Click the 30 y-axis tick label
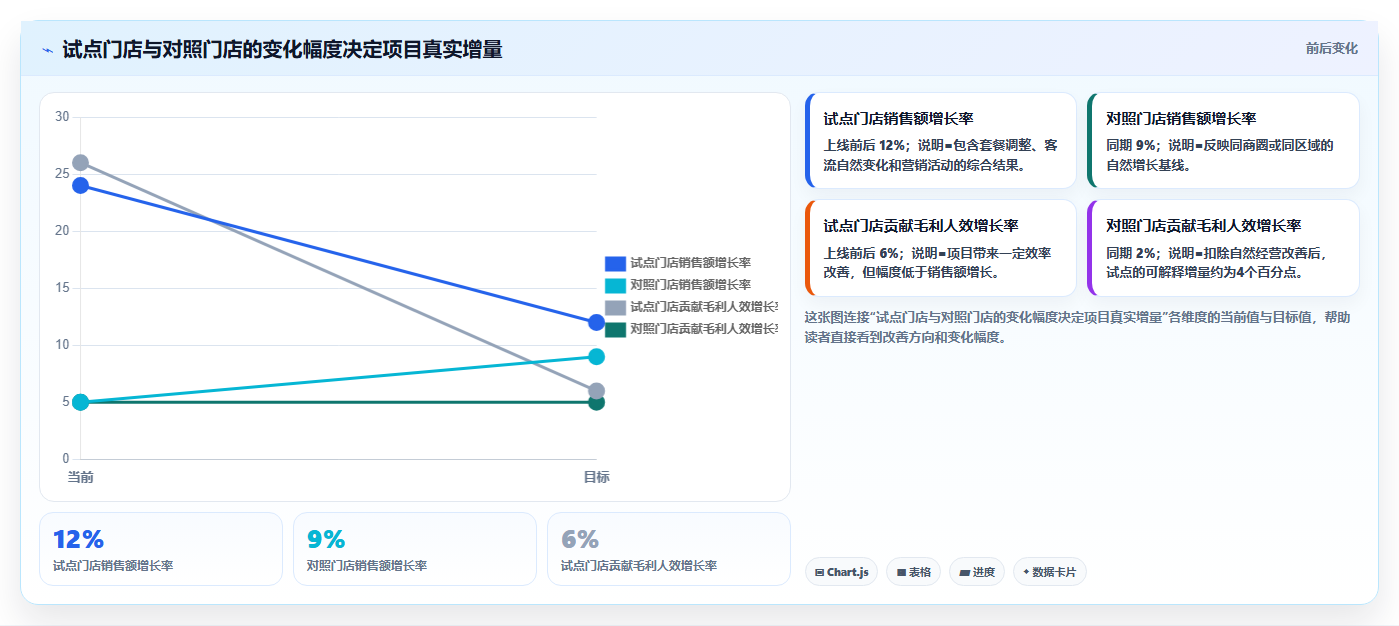The image size is (1399, 626). pyautogui.click(x=62, y=117)
